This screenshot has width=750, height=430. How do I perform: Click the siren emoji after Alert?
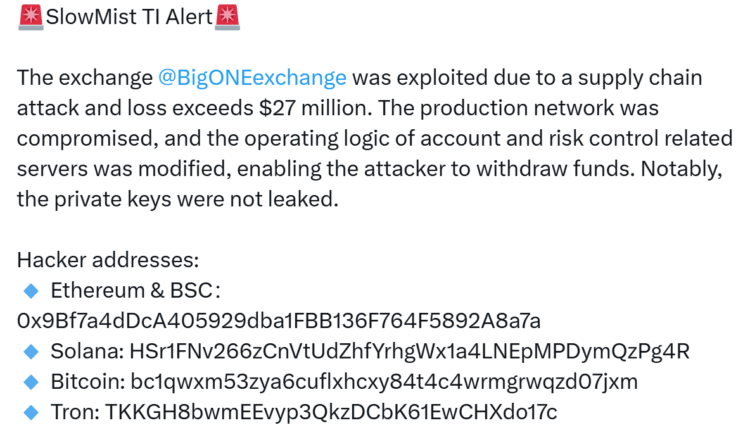(x=227, y=16)
